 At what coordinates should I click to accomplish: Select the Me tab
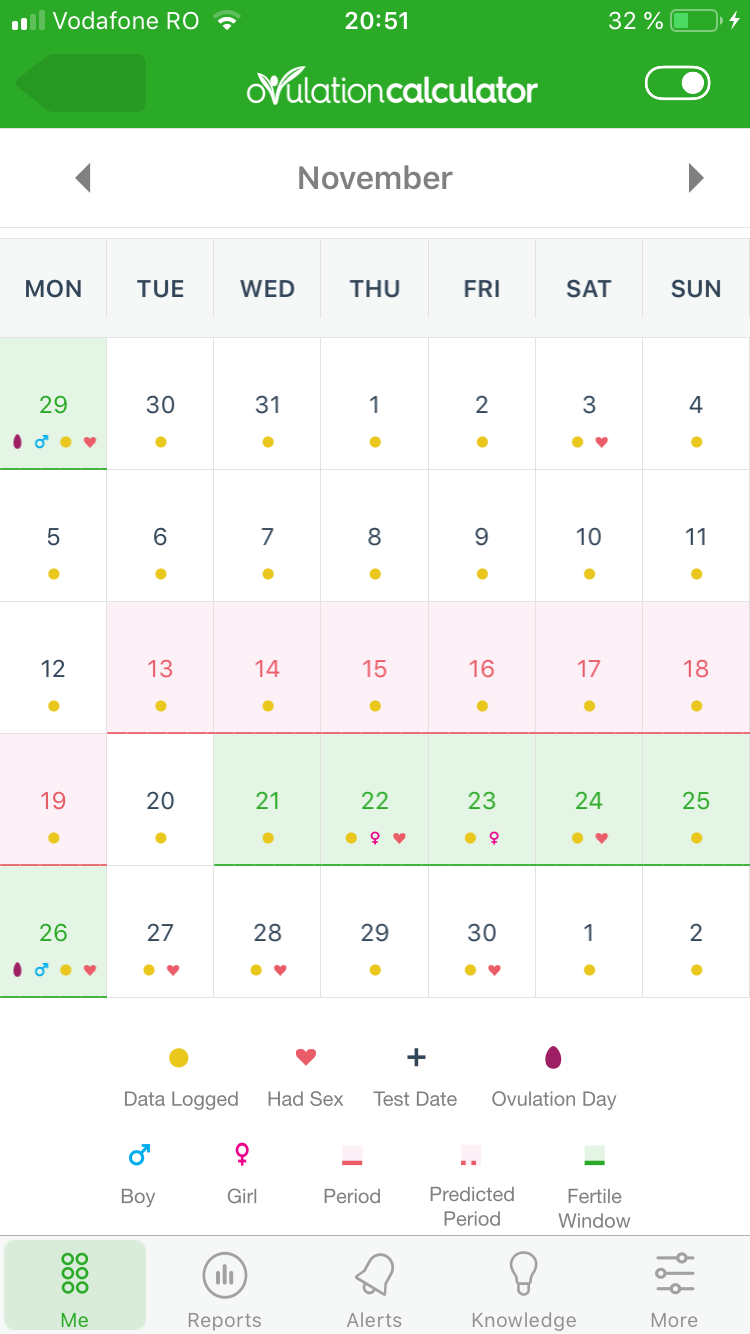click(x=75, y=1285)
